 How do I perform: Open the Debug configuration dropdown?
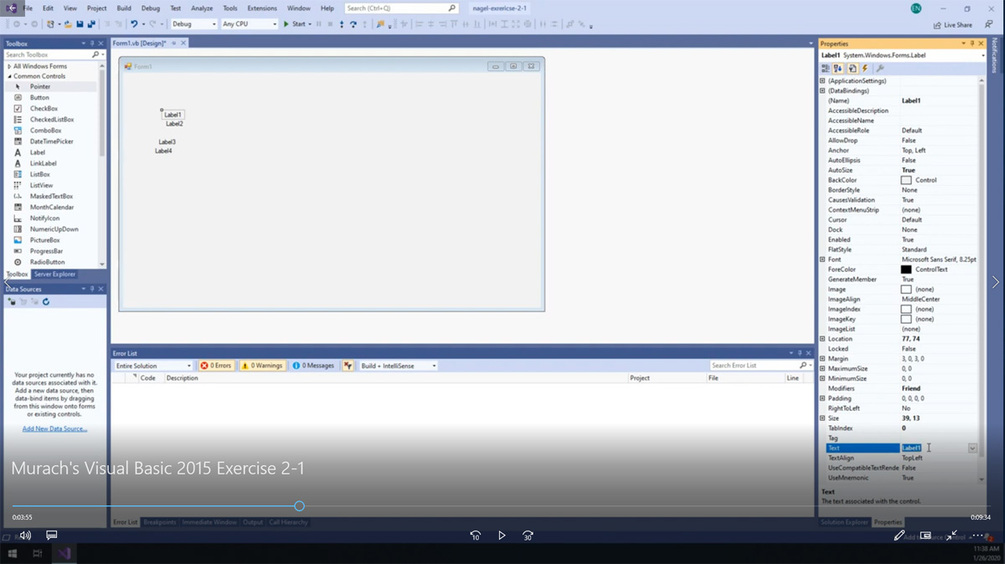194,24
